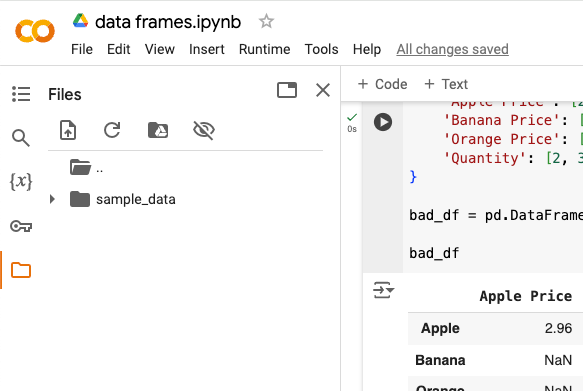This screenshot has width=583, height=391.
Task: Toggle show hidden files
Action: tap(204, 130)
